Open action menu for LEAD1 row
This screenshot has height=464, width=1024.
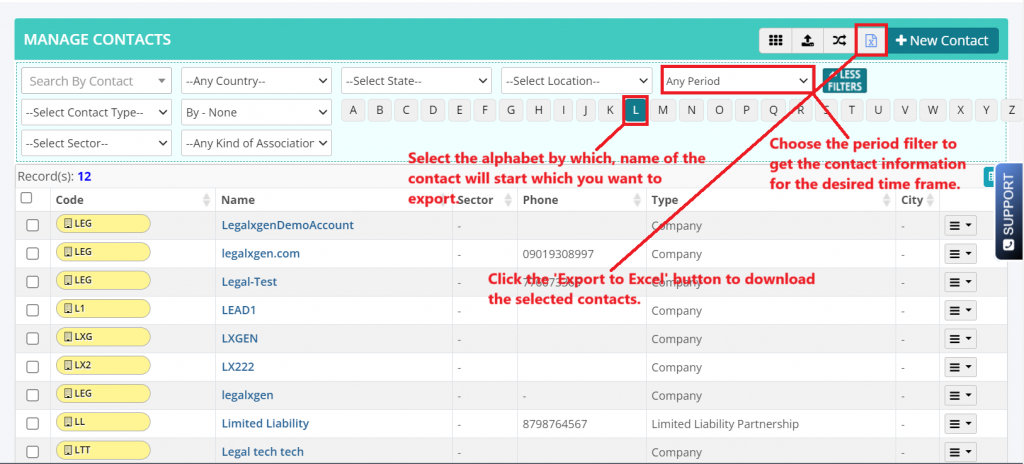tap(959, 310)
